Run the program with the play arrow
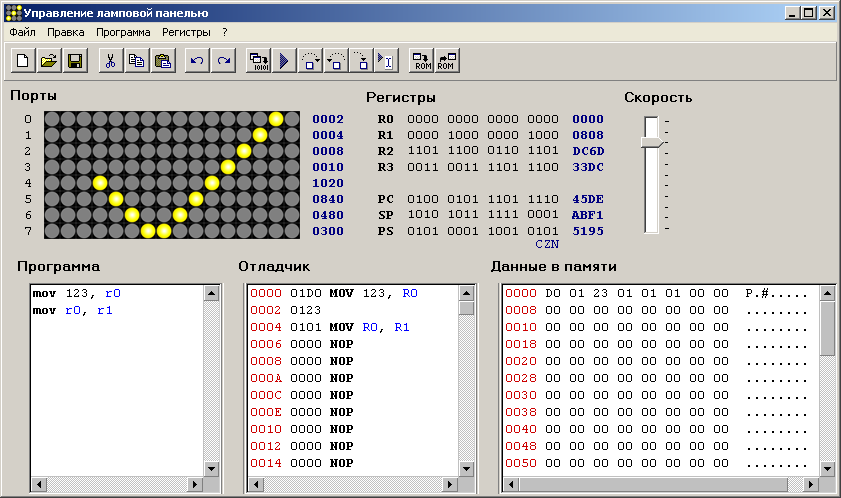Viewport: 841px width, 498px height. tap(284, 61)
